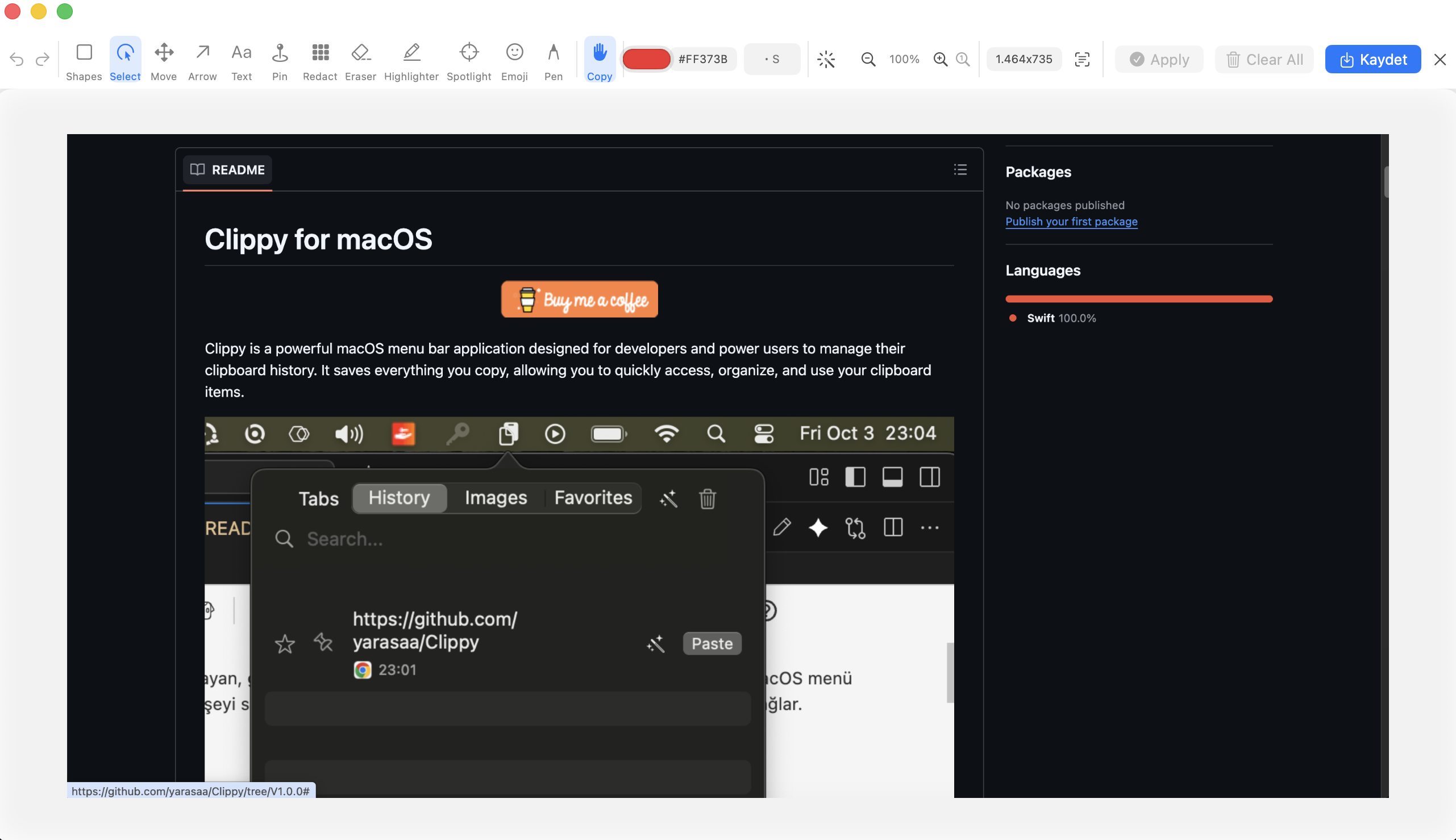
Task: Select the History tab in the screenshot
Action: tap(399, 497)
